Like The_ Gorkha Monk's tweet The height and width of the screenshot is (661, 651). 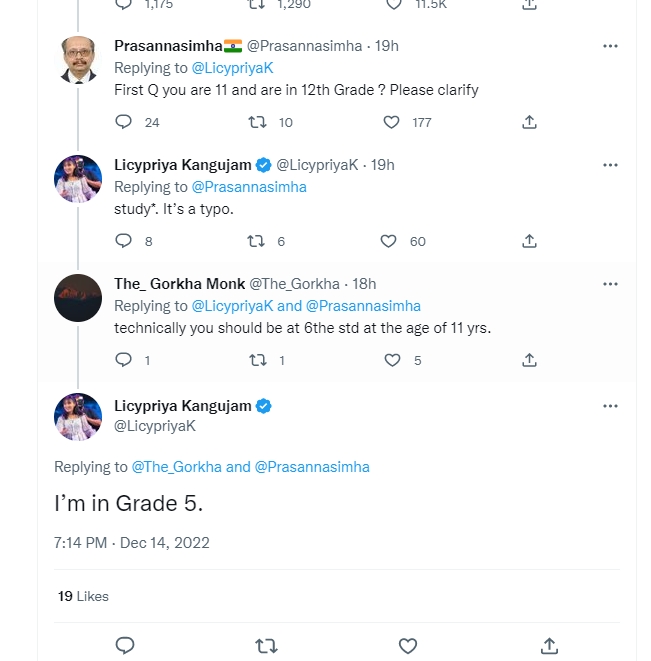click(392, 360)
